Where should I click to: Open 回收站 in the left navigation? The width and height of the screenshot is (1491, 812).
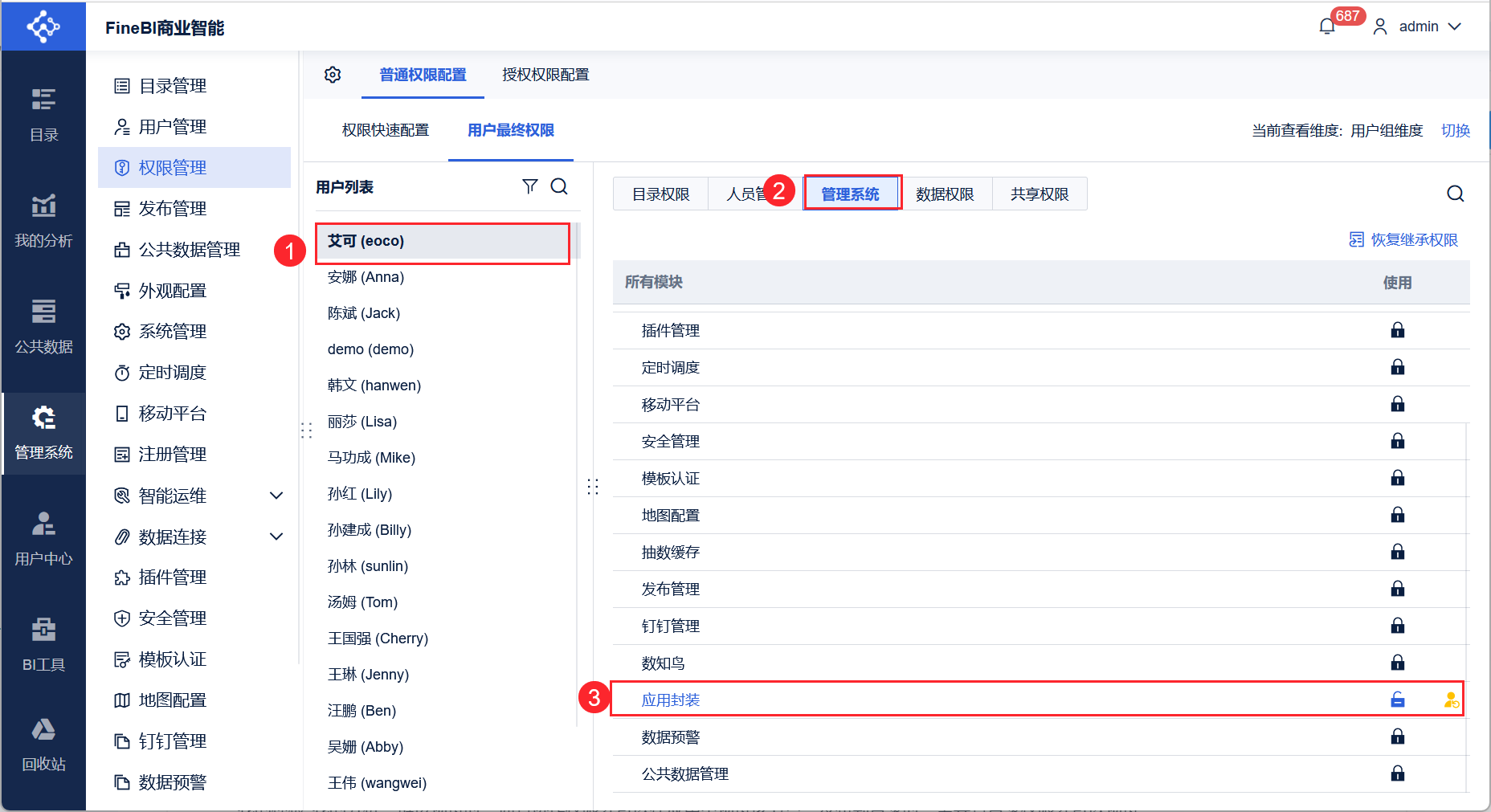(x=43, y=745)
